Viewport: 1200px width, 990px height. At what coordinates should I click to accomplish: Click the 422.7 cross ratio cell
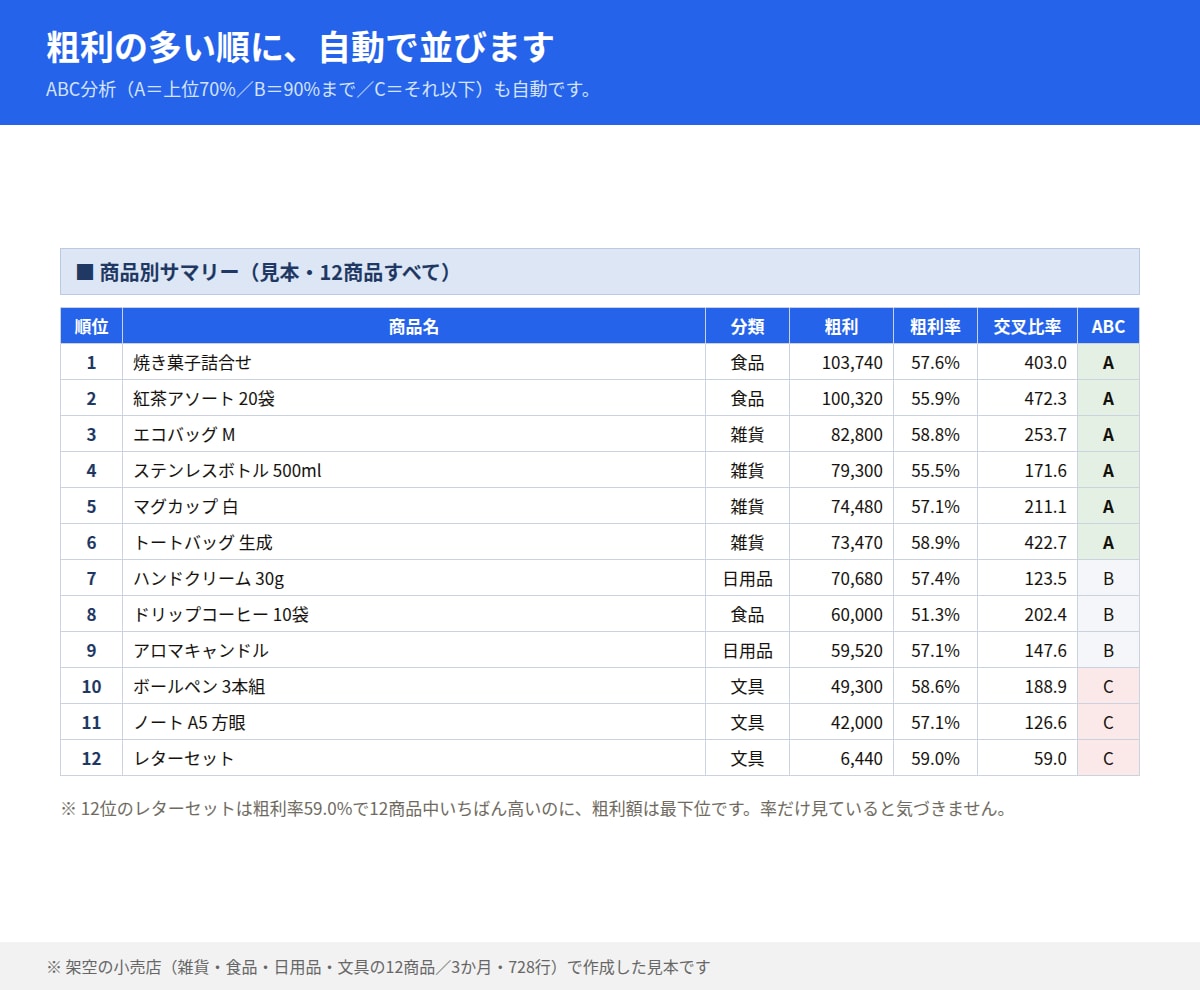point(1028,542)
